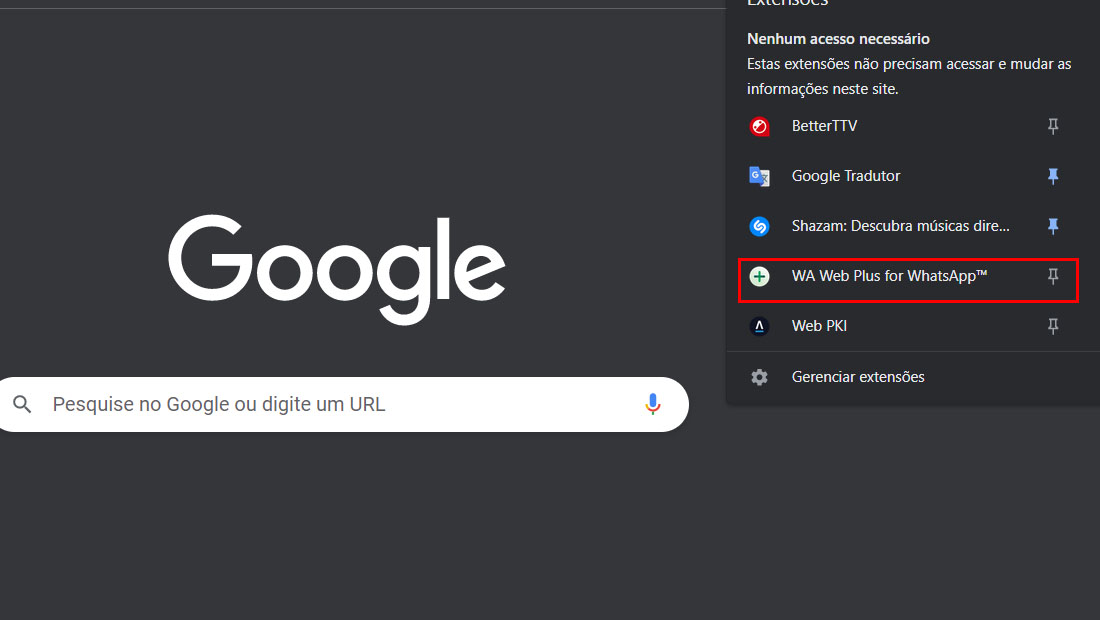Click the Google logo
The image size is (1100, 620).
pos(337,269)
